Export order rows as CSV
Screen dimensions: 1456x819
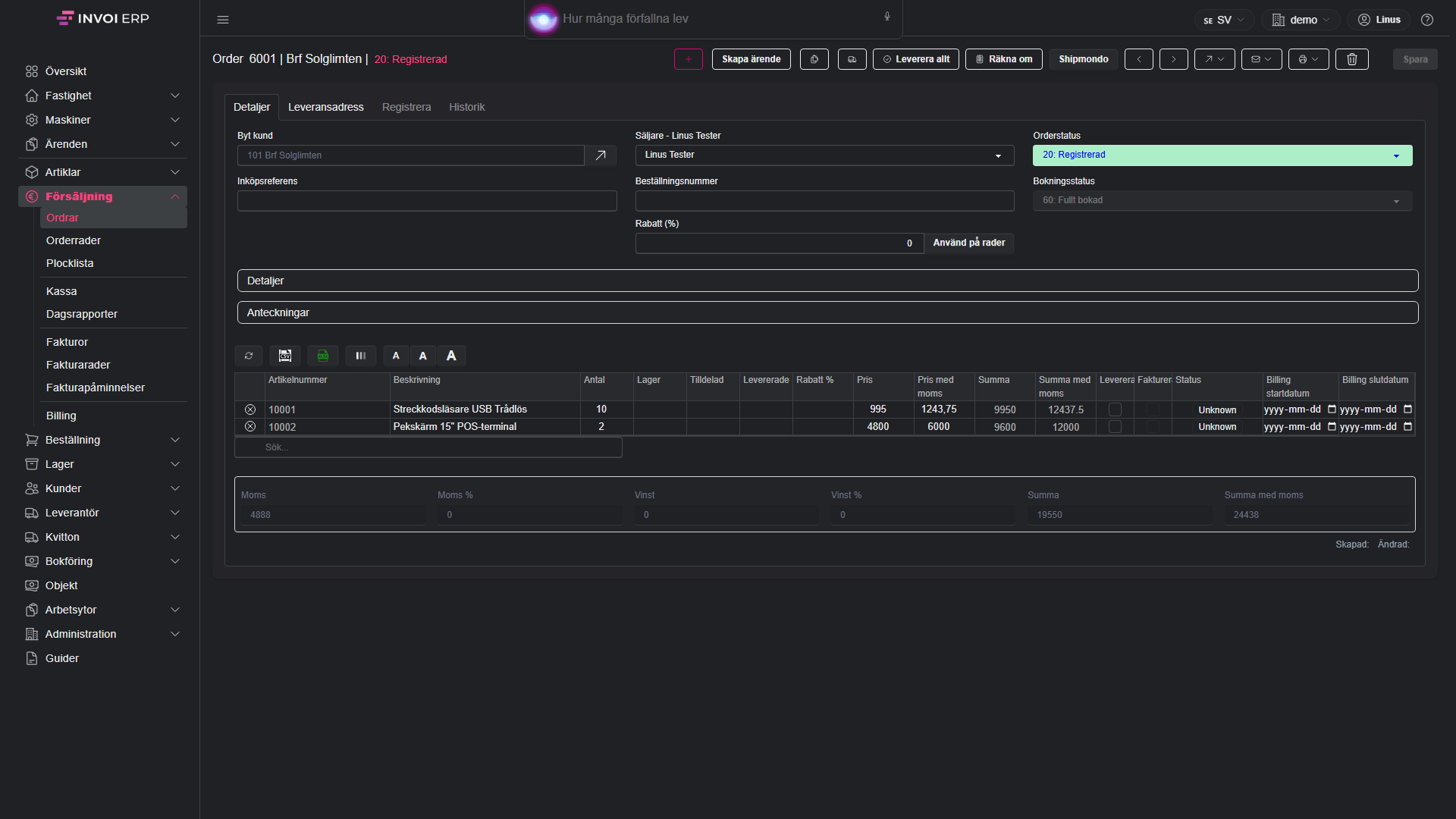[x=285, y=356]
